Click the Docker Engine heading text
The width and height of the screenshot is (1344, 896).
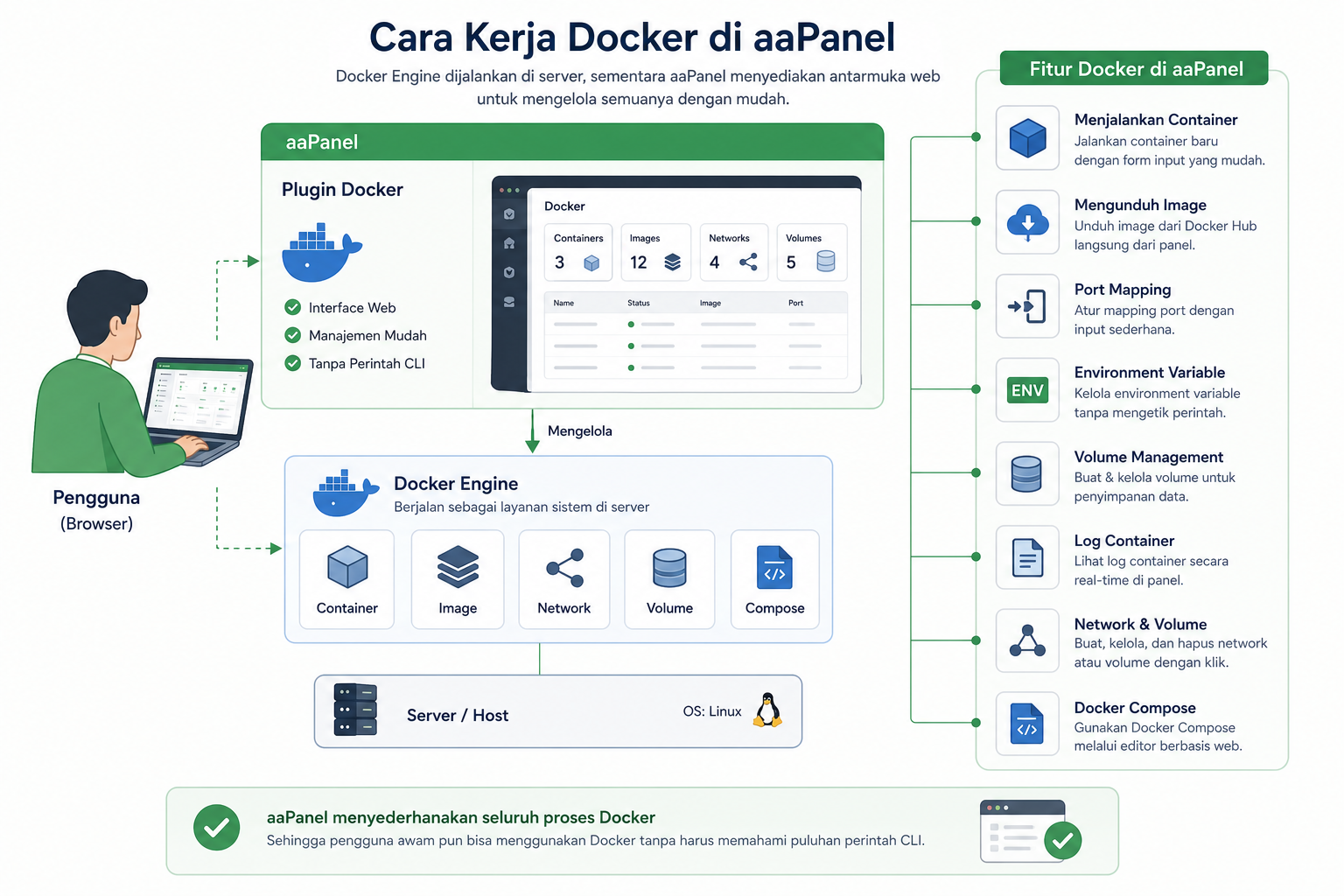pos(456,483)
